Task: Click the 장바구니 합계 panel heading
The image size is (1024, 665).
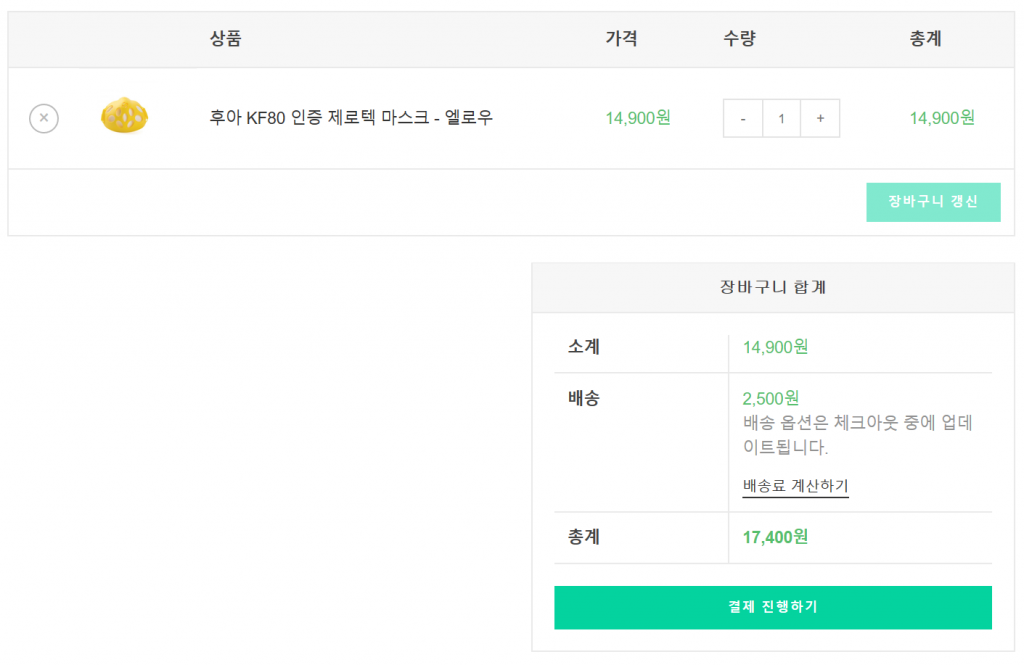Action: click(x=773, y=287)
